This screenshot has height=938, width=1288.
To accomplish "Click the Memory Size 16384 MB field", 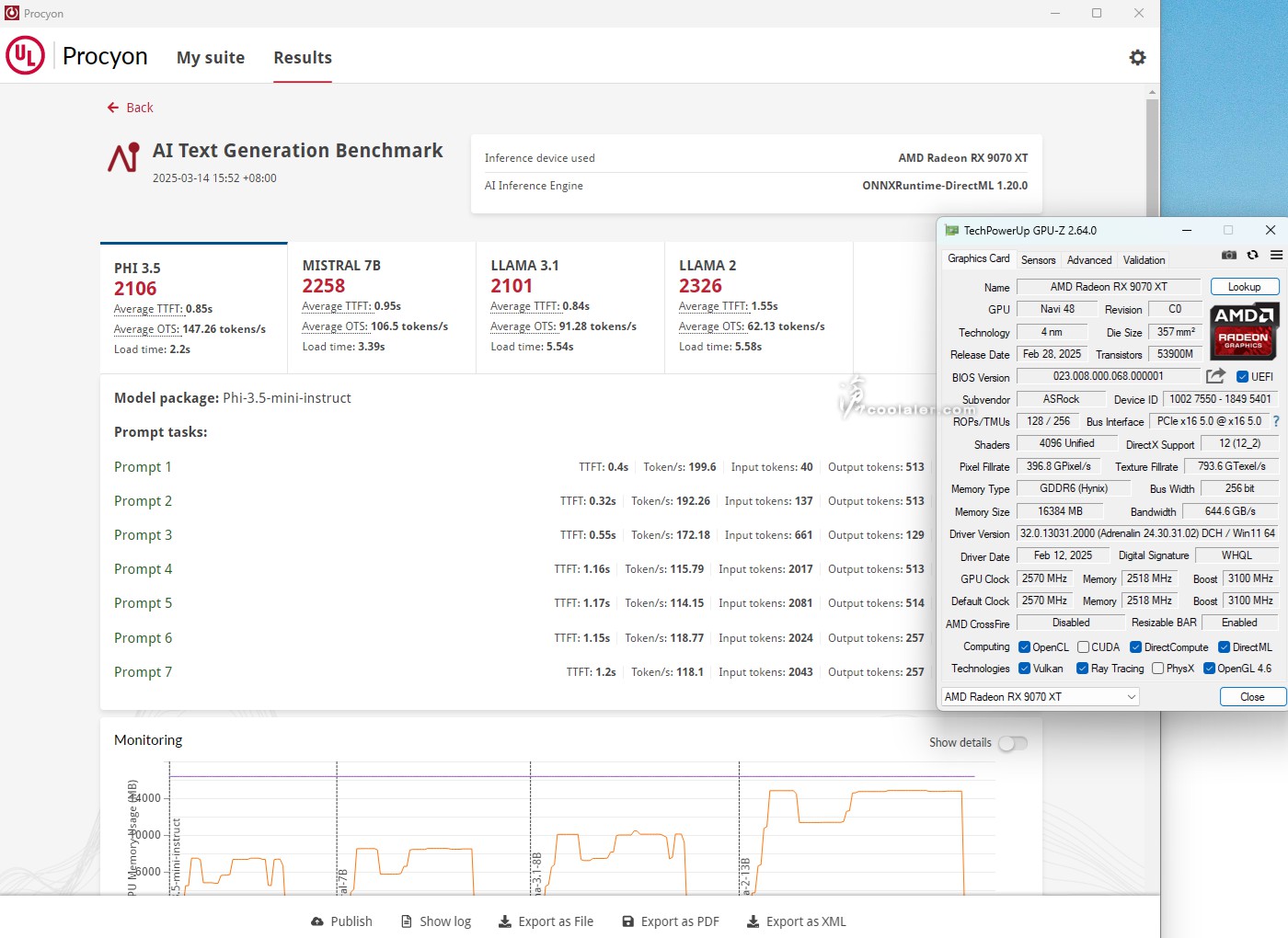I will click(x=1060, y=511).
